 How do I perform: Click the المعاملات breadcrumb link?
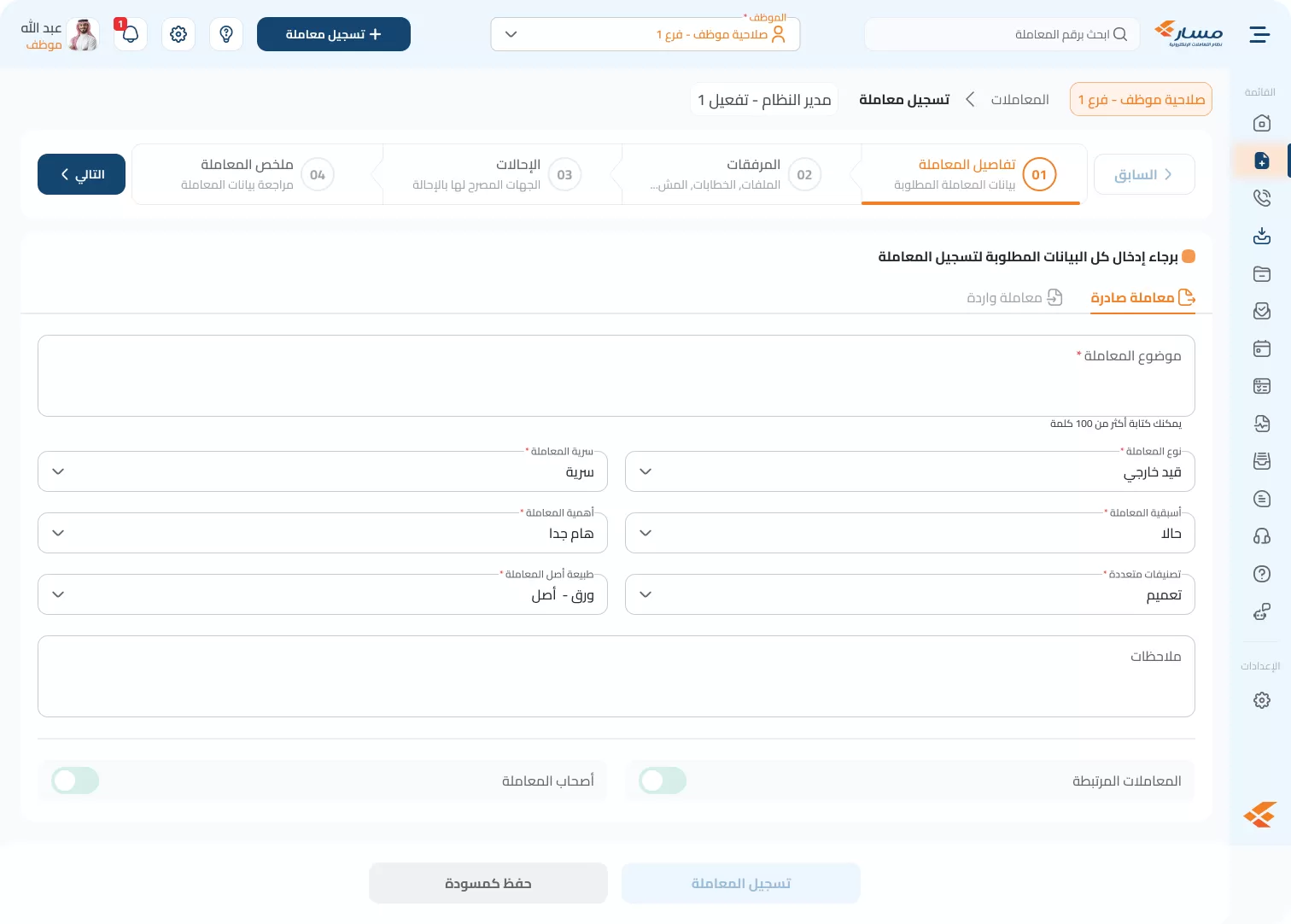[x=1019, y=100]
